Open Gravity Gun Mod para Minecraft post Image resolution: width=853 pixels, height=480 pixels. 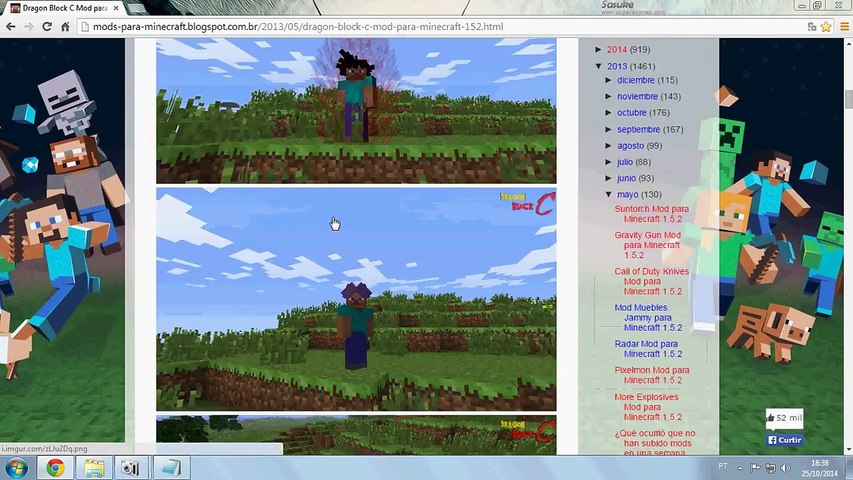[648, 245]
